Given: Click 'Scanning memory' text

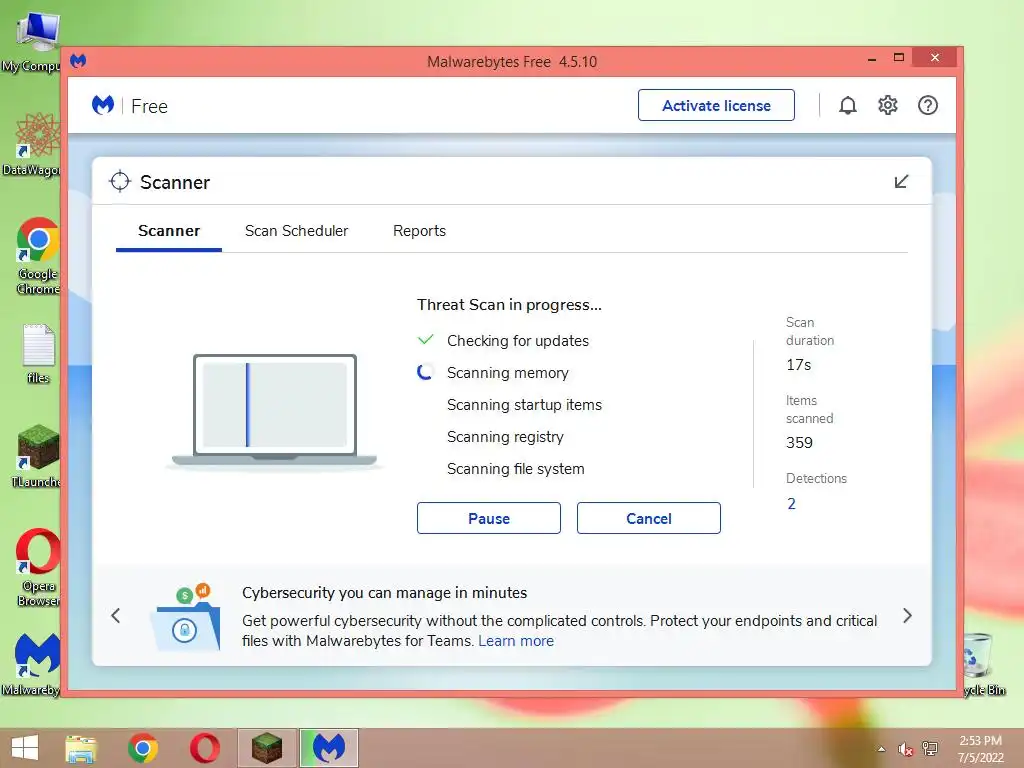Looking at the screenshot, I should click(508, 373).
